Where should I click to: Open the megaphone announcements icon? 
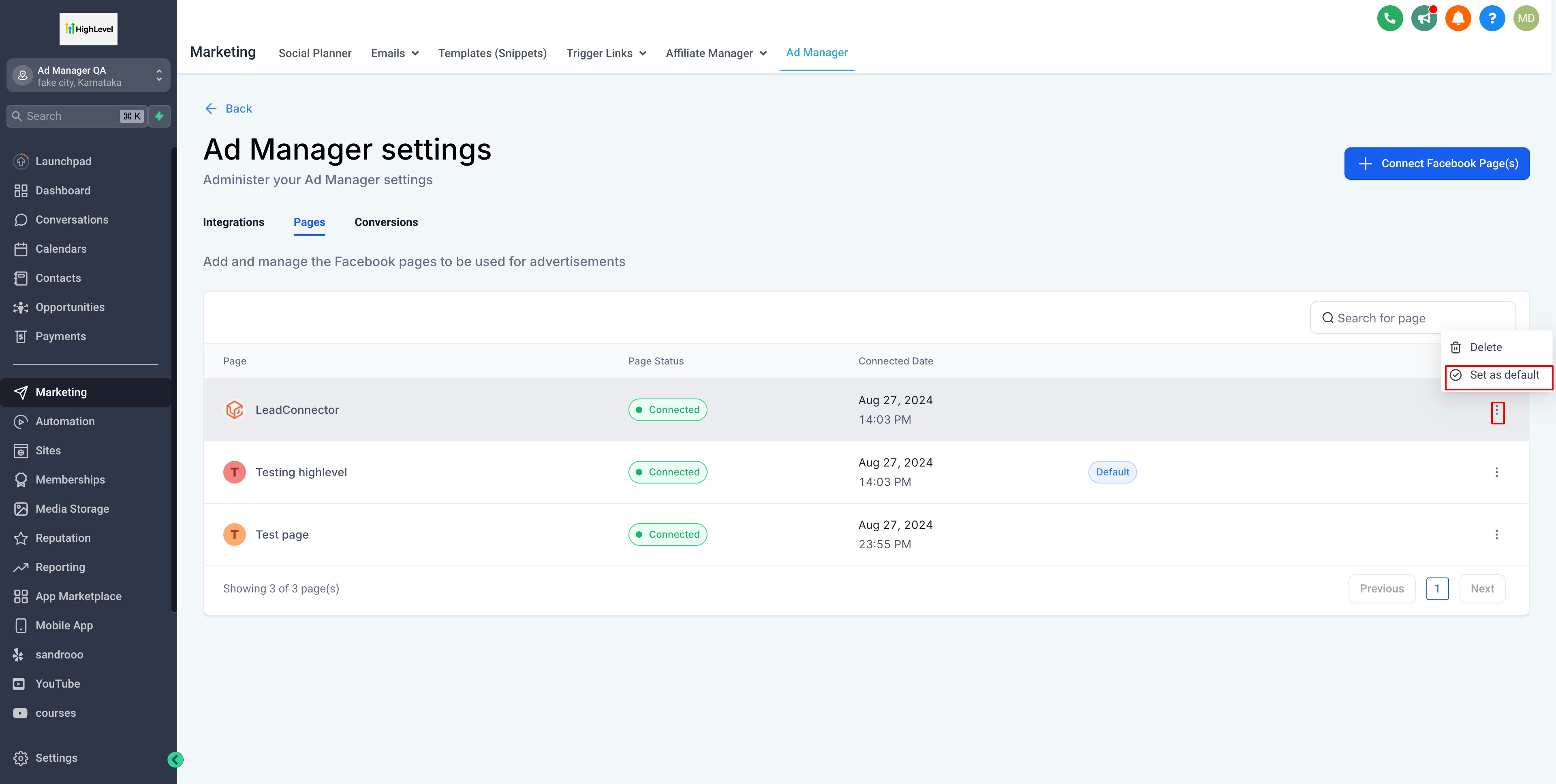point(1424,18)
